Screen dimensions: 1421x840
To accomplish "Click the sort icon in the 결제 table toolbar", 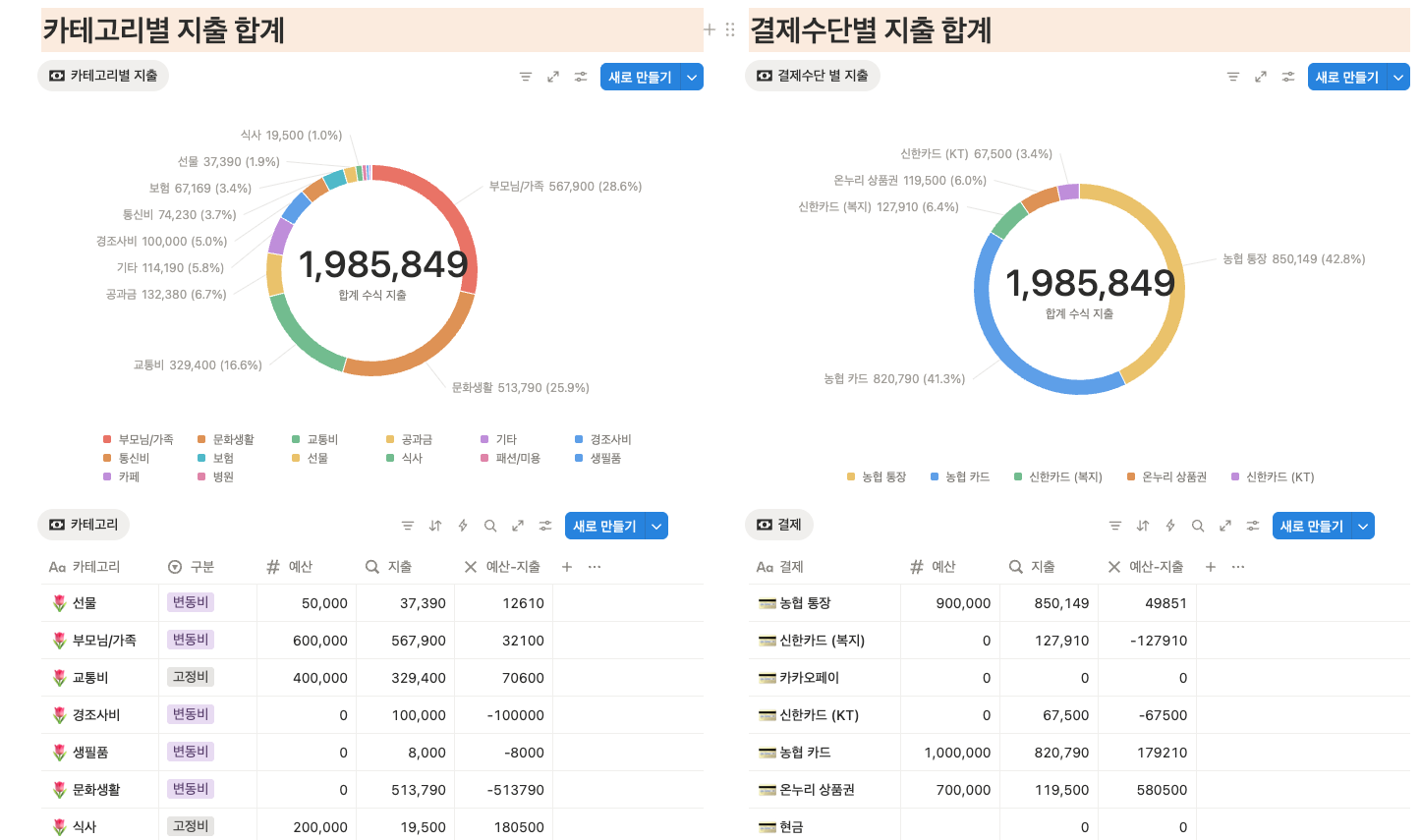I will tap(1143, 526).
